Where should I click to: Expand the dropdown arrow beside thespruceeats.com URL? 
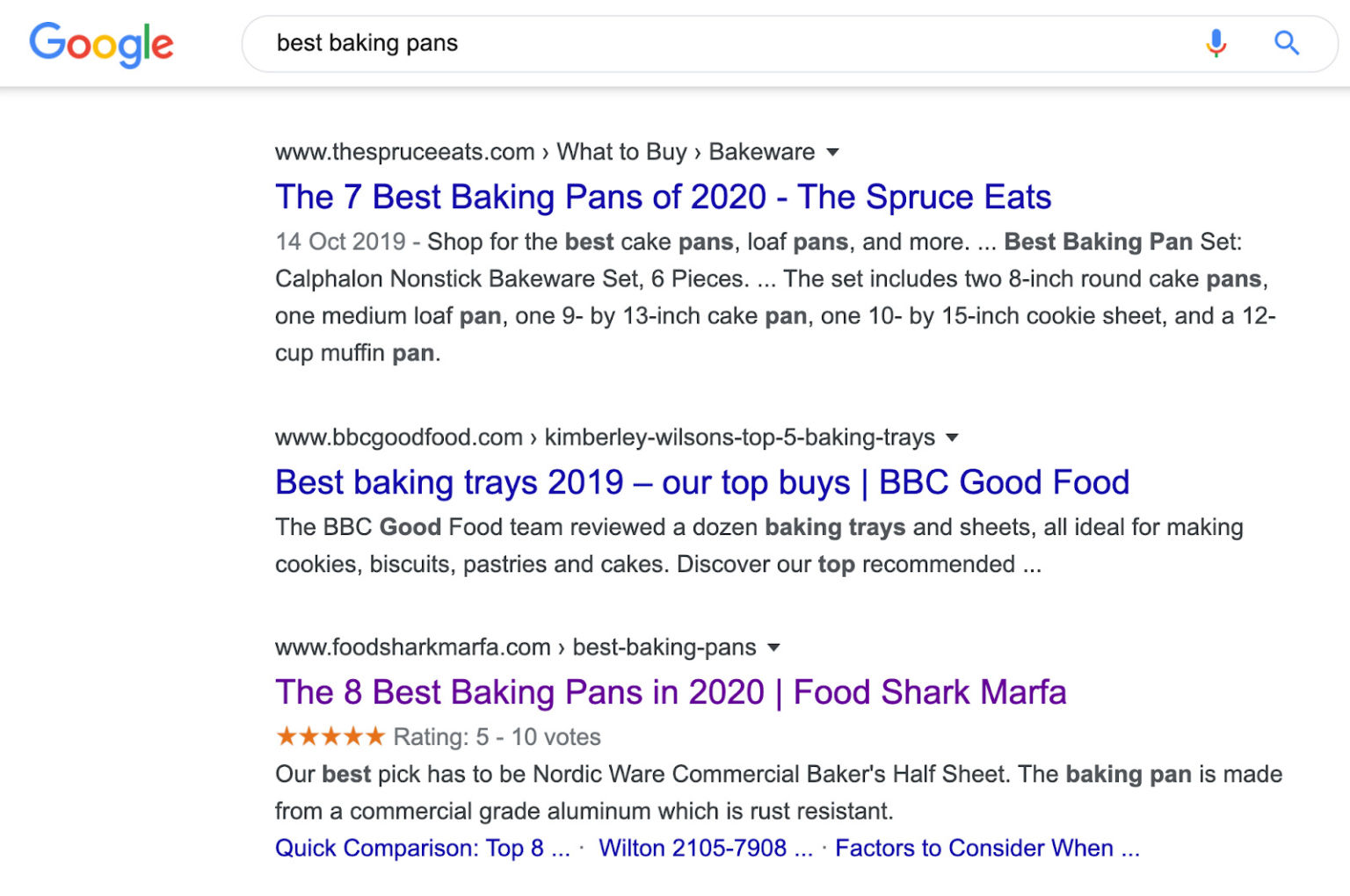pos(833,152)
